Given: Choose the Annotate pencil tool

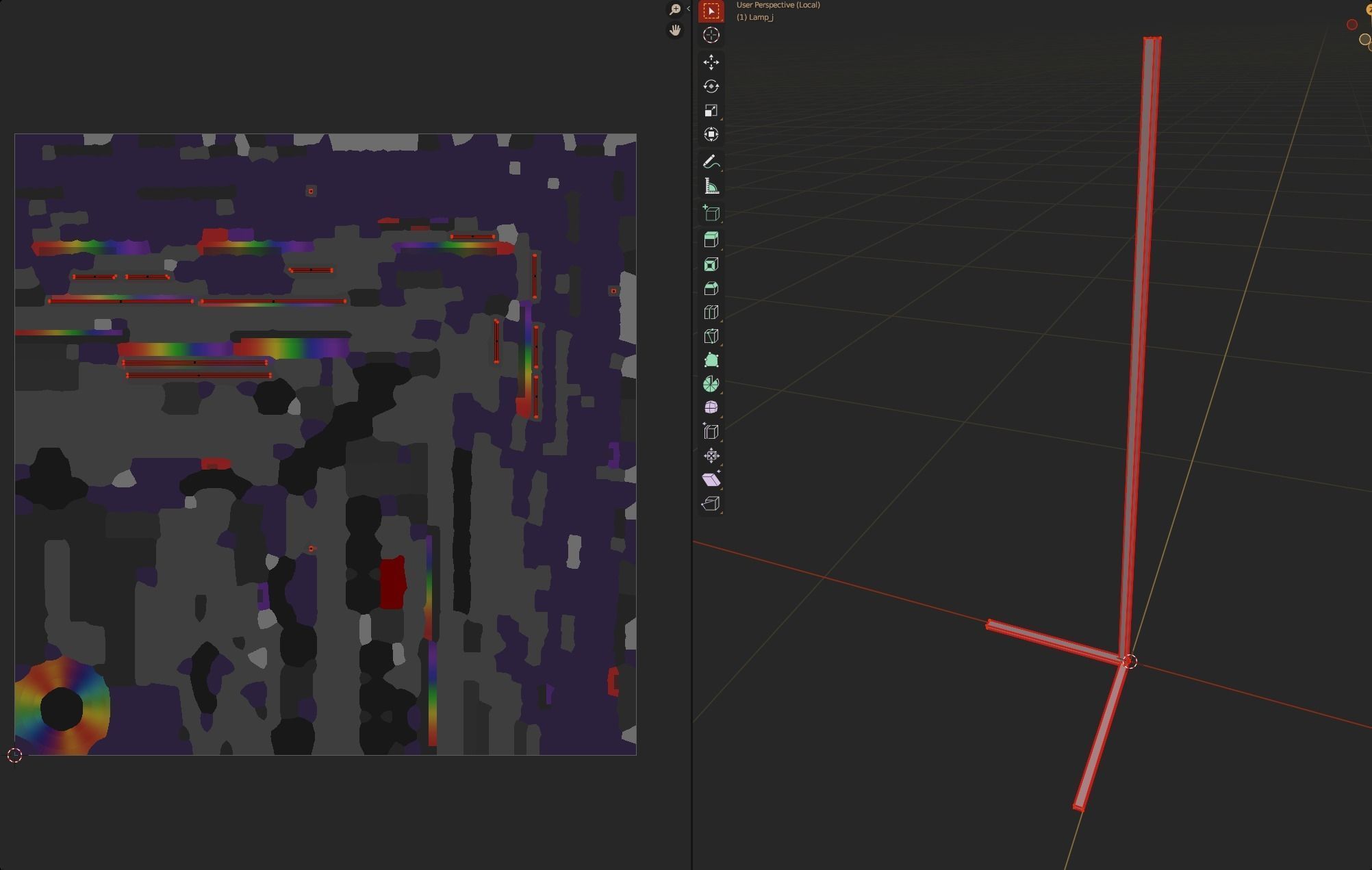Looking at the screenshot, I should 711,162.
